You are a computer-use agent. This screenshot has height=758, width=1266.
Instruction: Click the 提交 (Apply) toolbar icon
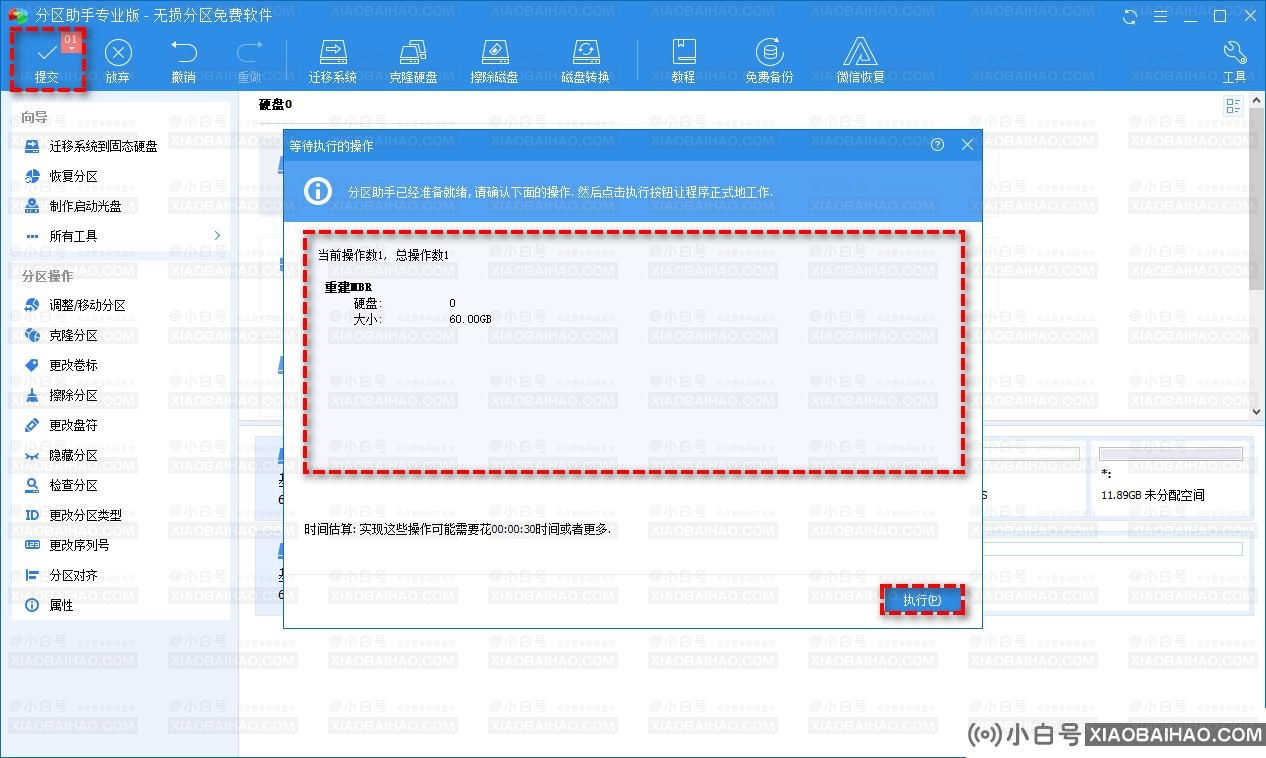[47, 60]
